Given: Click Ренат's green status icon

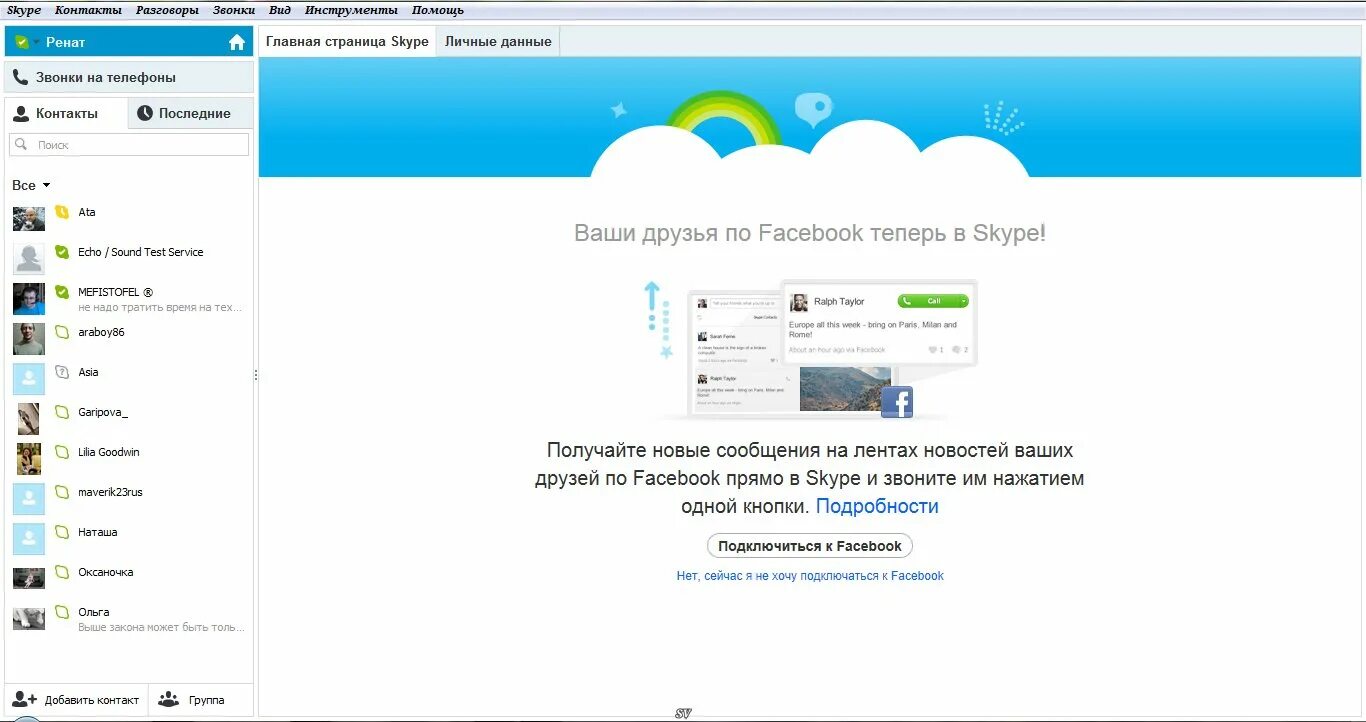Looking at the screenshot, I should click(21, 42).
